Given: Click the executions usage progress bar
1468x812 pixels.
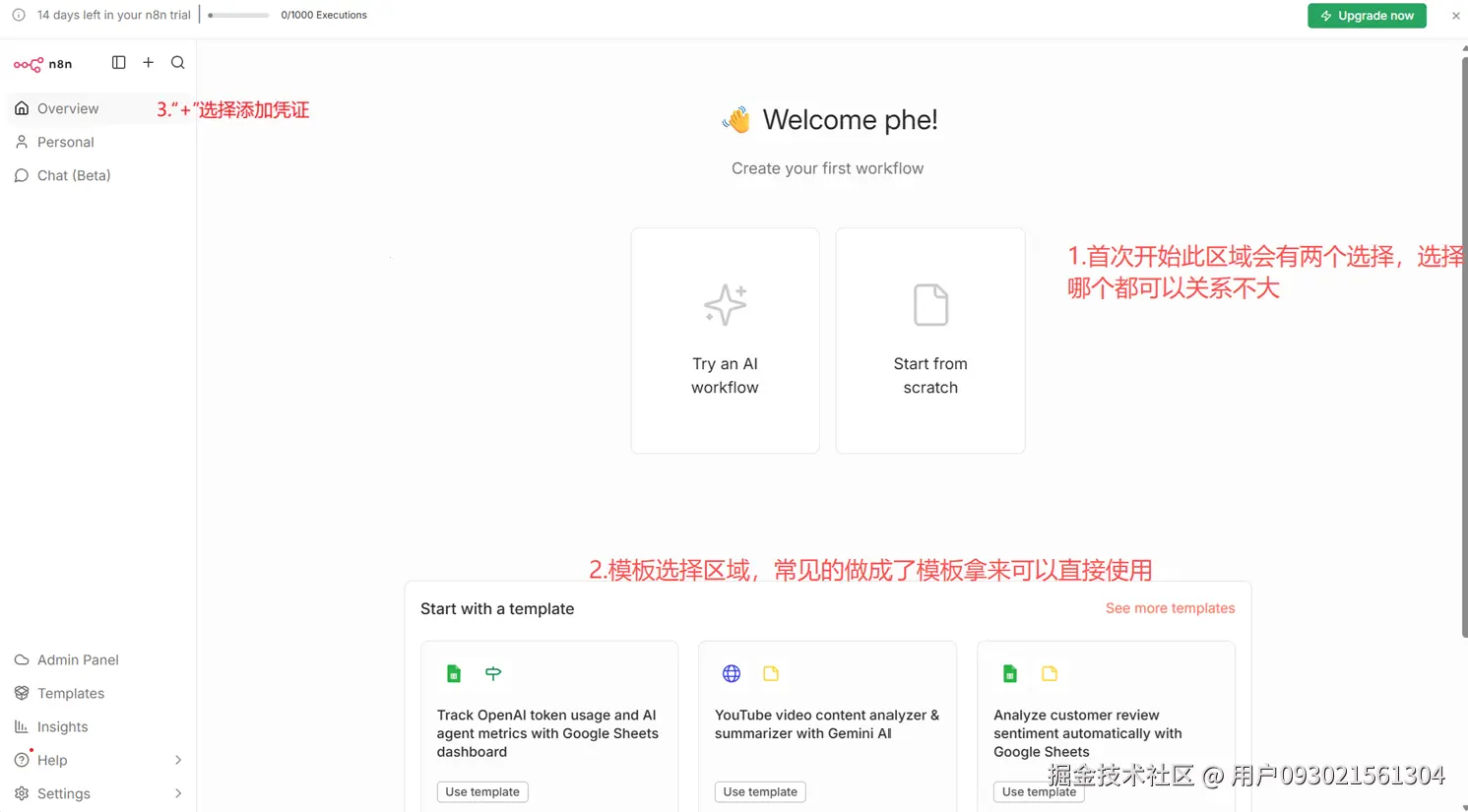Looking at the screenshot, I should pyautogui.click(x=238, y=16).
